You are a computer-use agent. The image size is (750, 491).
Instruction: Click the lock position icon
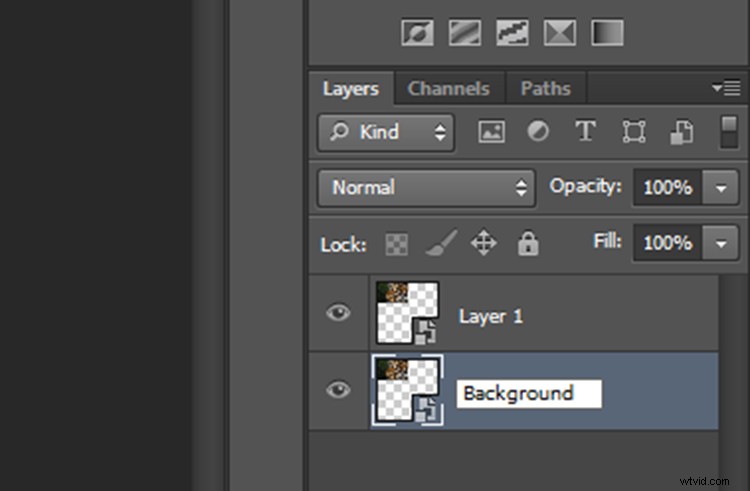(x=484, y=243)
